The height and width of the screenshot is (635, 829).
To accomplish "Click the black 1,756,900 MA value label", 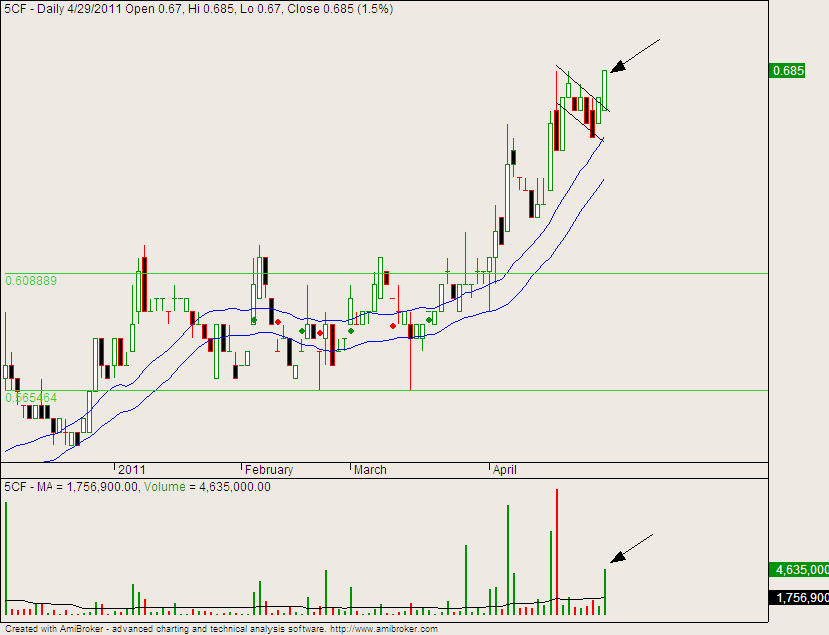I will point(798,597).
